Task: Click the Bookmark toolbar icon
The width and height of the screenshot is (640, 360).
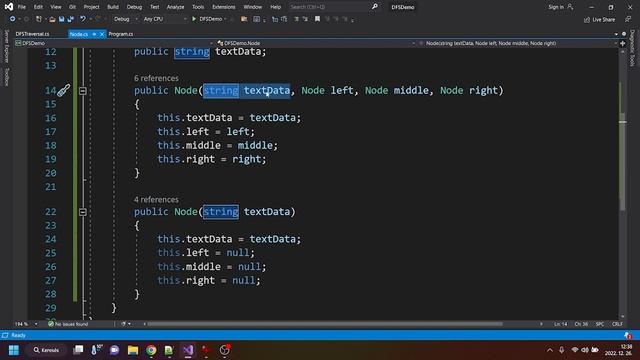Action: point(317,19)
